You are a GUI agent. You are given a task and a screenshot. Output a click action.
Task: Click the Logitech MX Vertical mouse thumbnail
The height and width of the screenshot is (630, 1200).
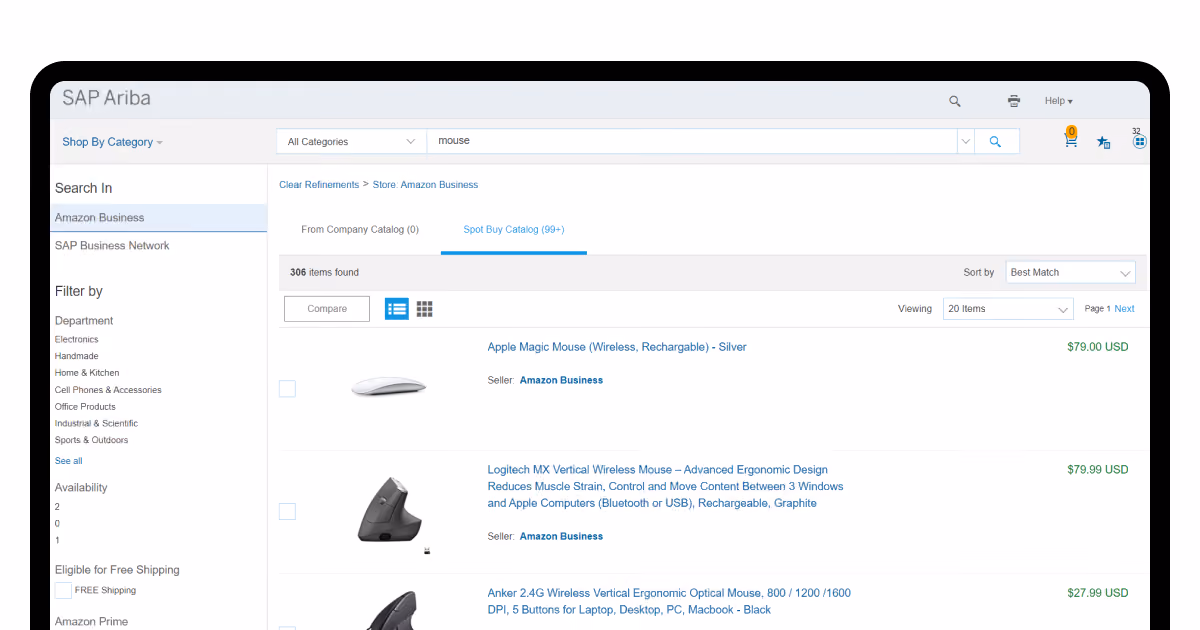tap(391, 512)
